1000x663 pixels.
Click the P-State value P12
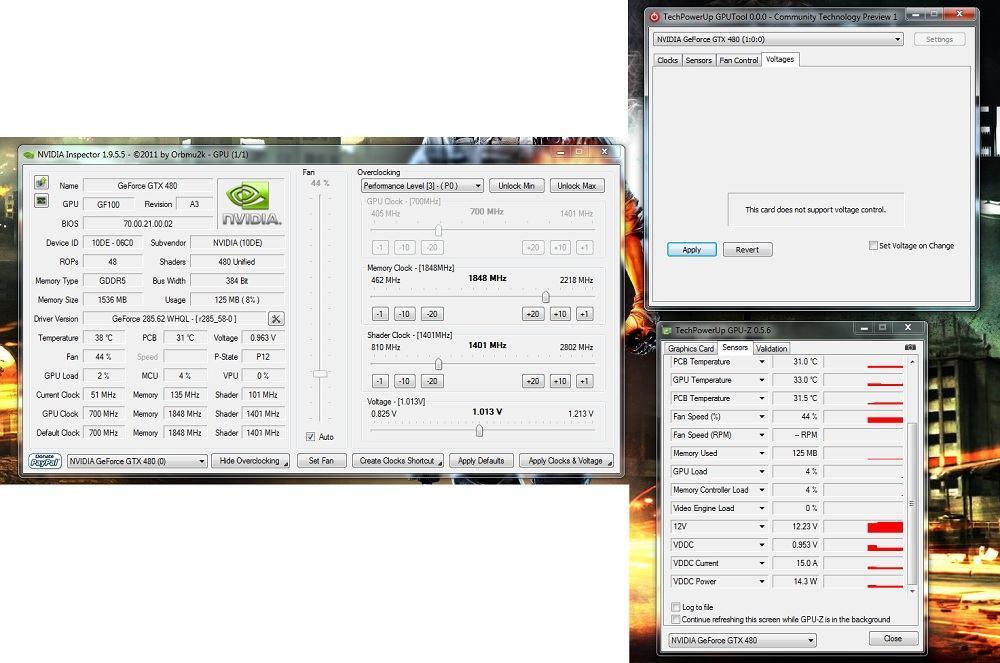[263, 357]
